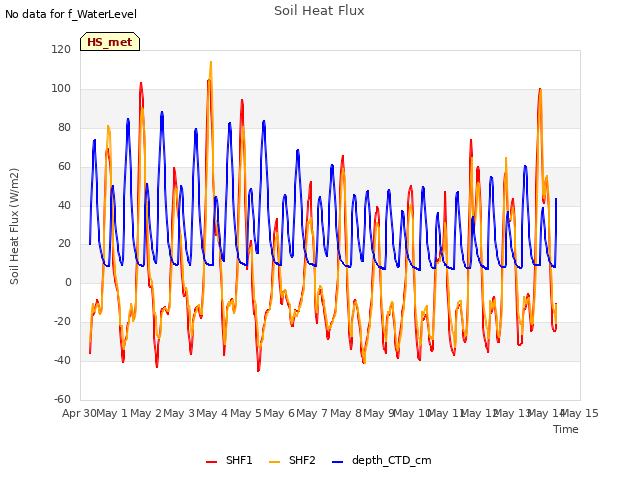Toggle the SHF1 legend entry
The image size is (640, 480).
coord(229,460)
